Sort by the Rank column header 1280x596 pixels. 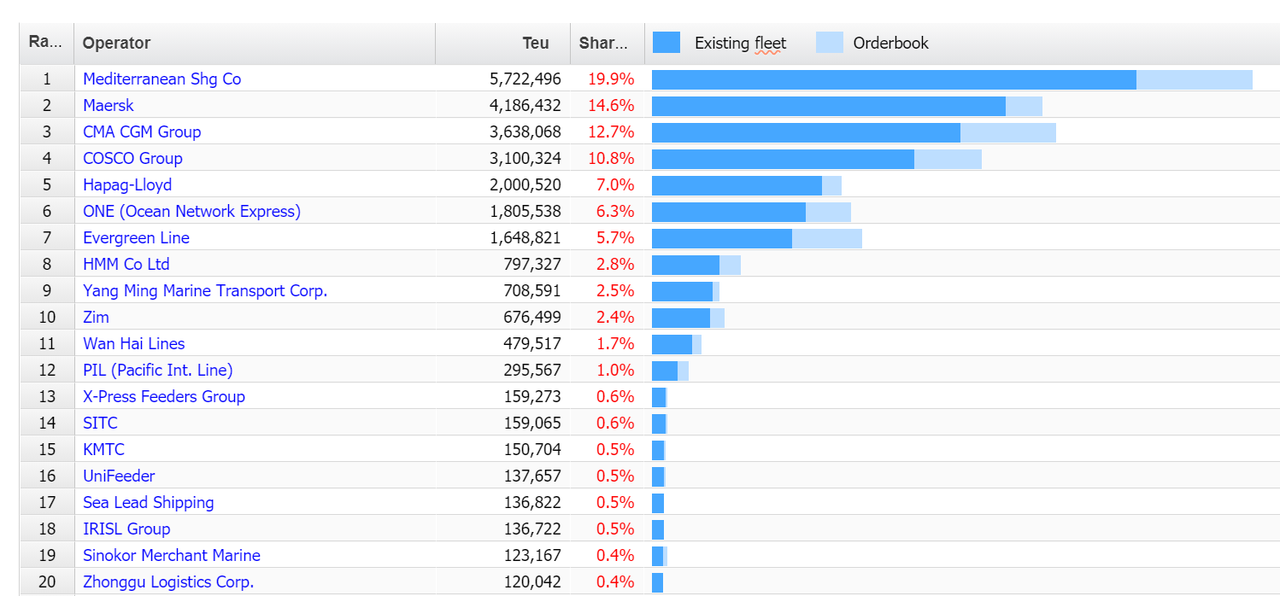[x=46, y=43]
